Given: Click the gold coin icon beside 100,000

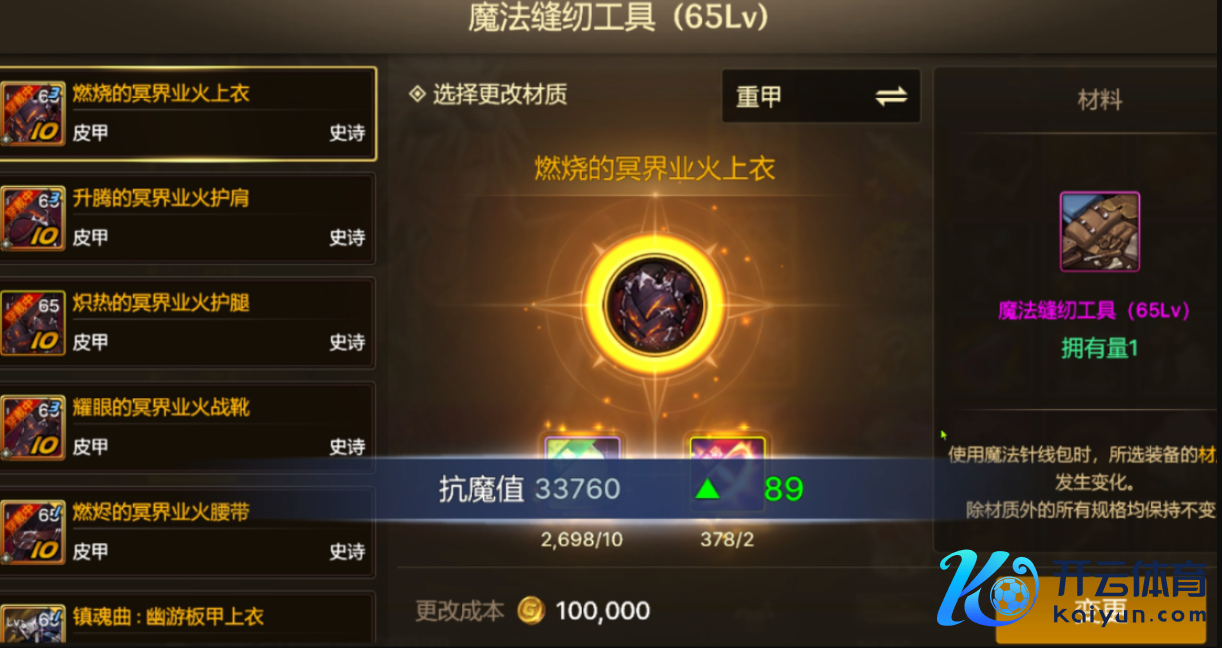Looking at the screenshot, I should click(530, 610).
